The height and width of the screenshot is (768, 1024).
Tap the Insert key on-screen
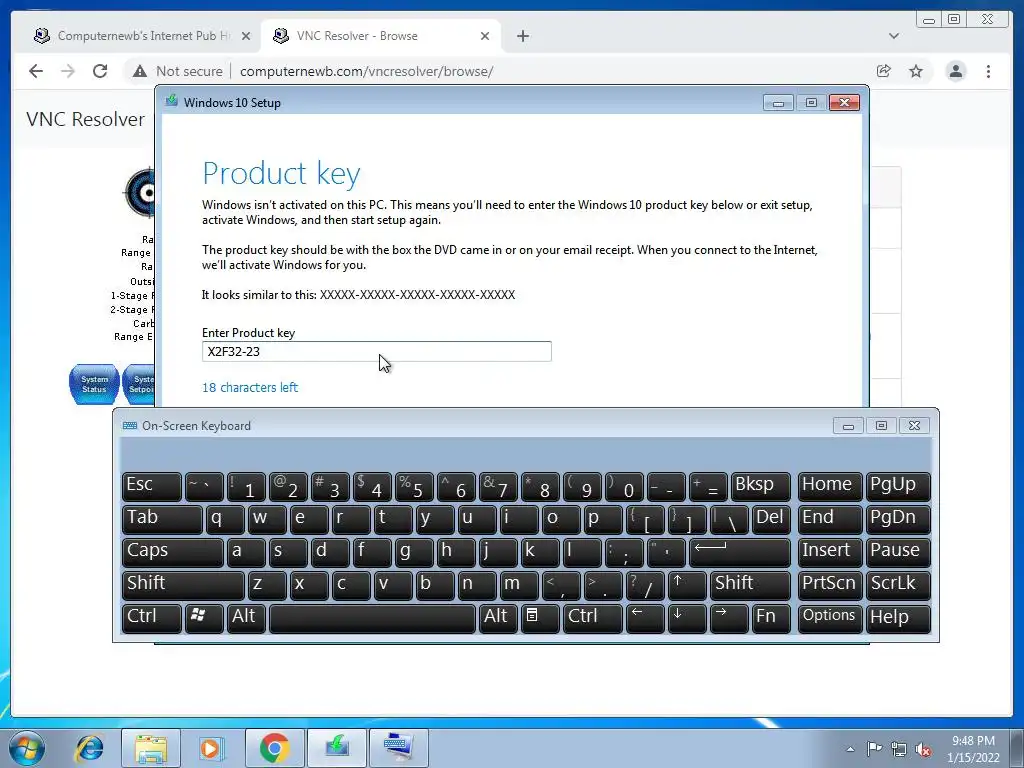829,552
